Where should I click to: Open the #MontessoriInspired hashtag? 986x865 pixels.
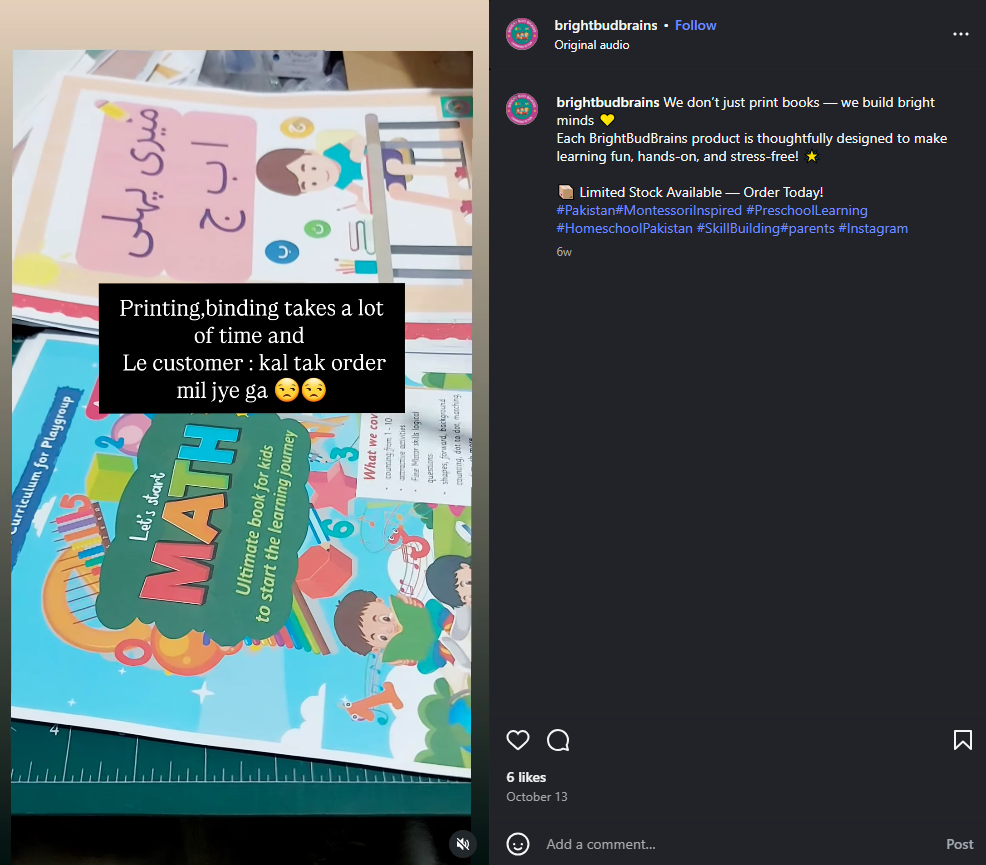coord(679,210)
